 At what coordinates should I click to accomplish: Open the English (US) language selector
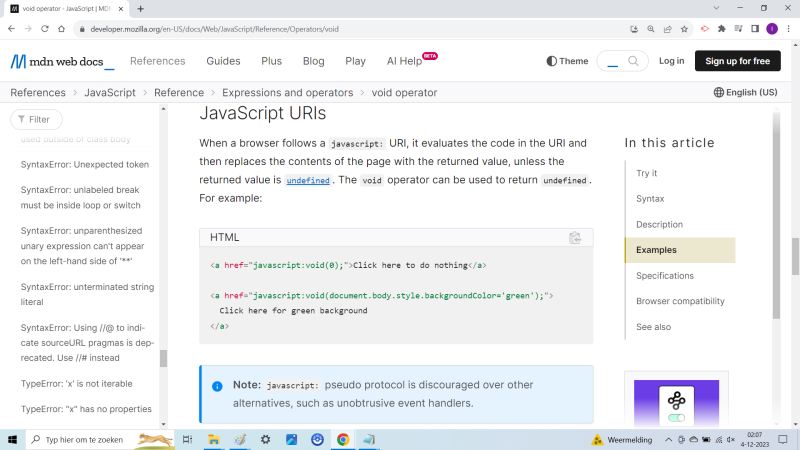click(745, 92)
